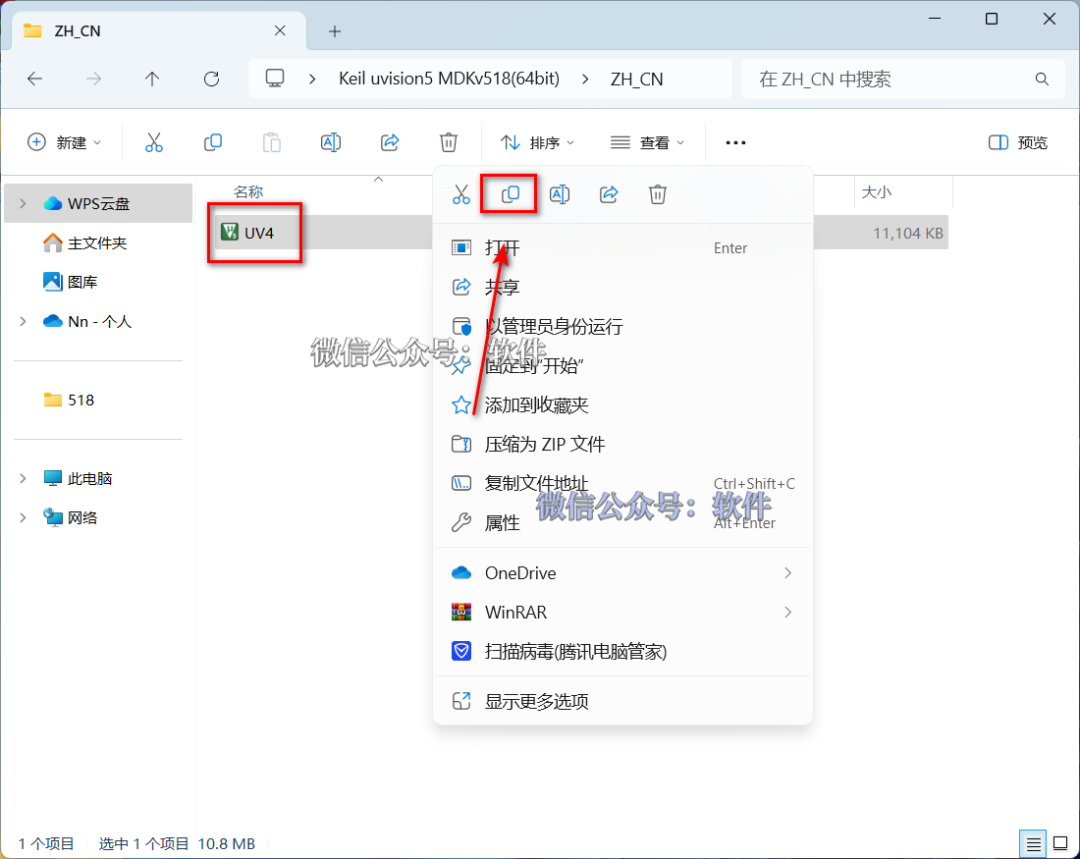Click the 11,104 KB size cell

coord(908,234)
